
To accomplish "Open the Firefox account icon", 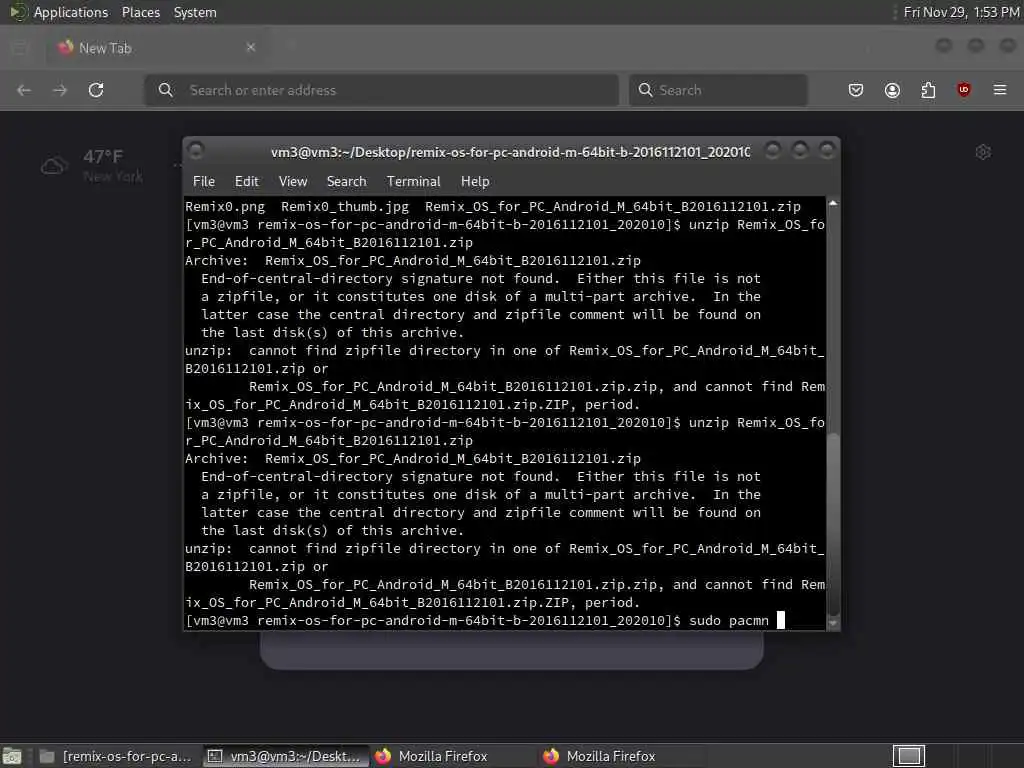I will click(x=892, y=90).
